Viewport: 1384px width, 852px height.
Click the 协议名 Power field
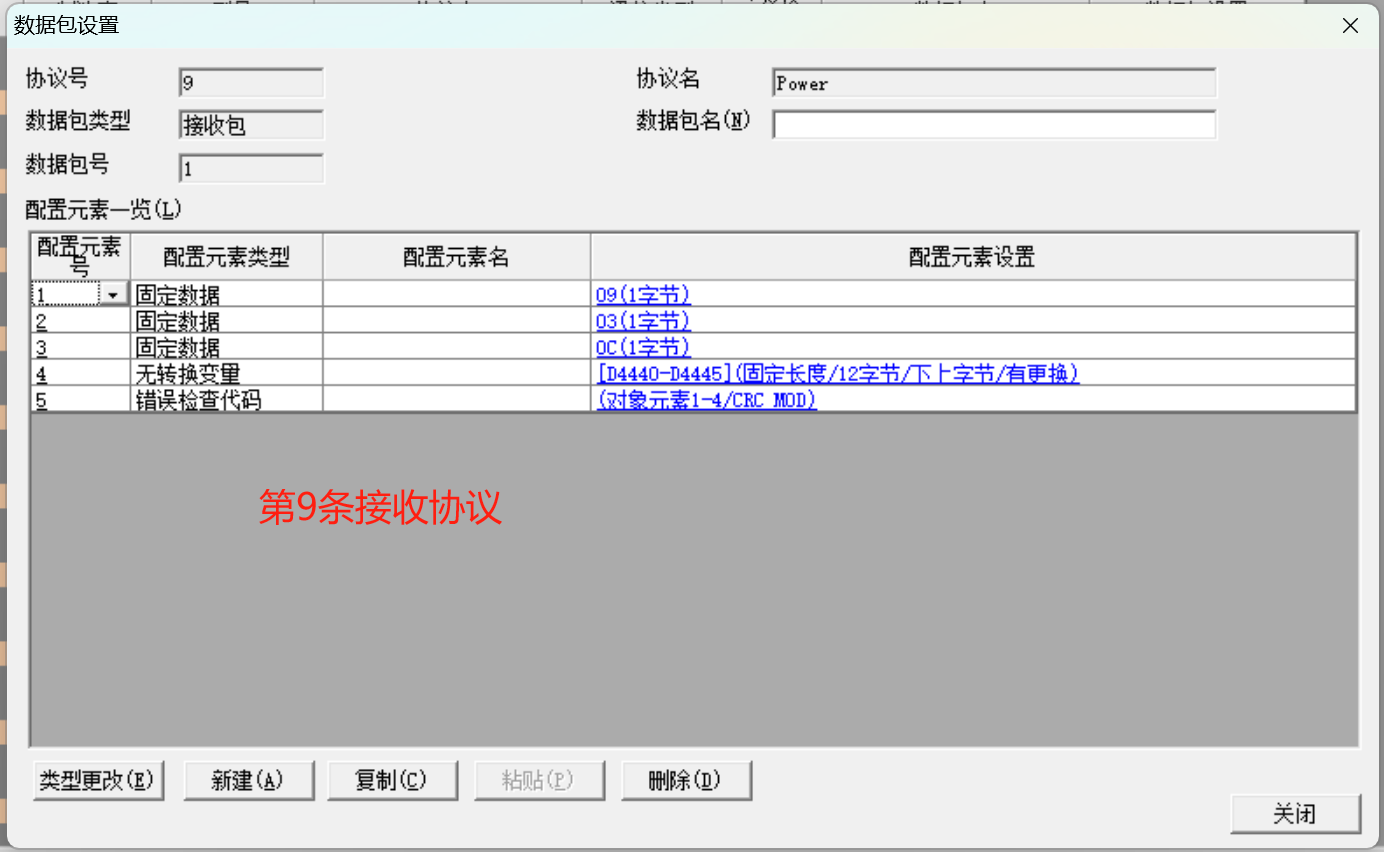993,84
